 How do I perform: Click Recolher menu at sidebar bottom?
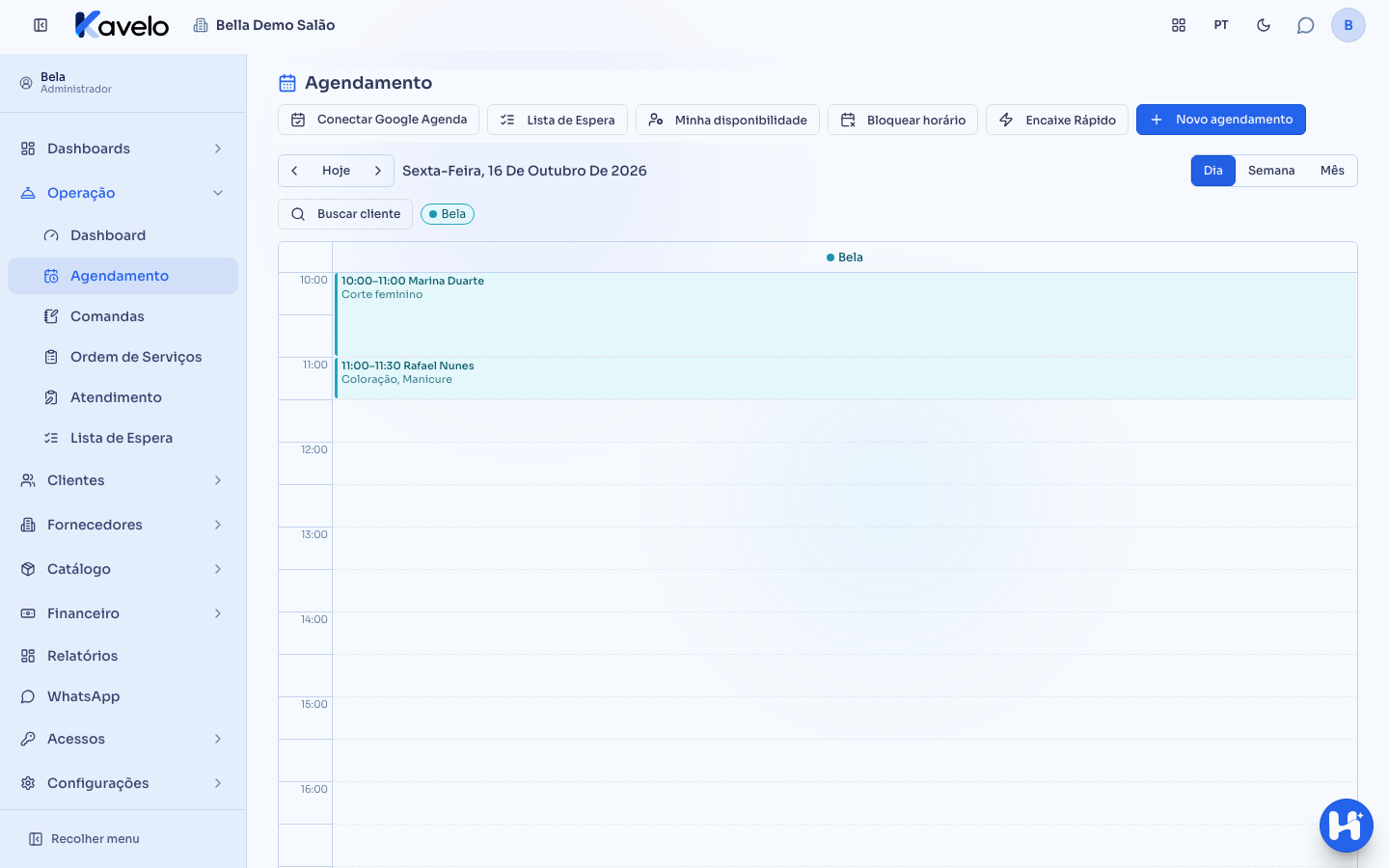click(x=85, y=839)
